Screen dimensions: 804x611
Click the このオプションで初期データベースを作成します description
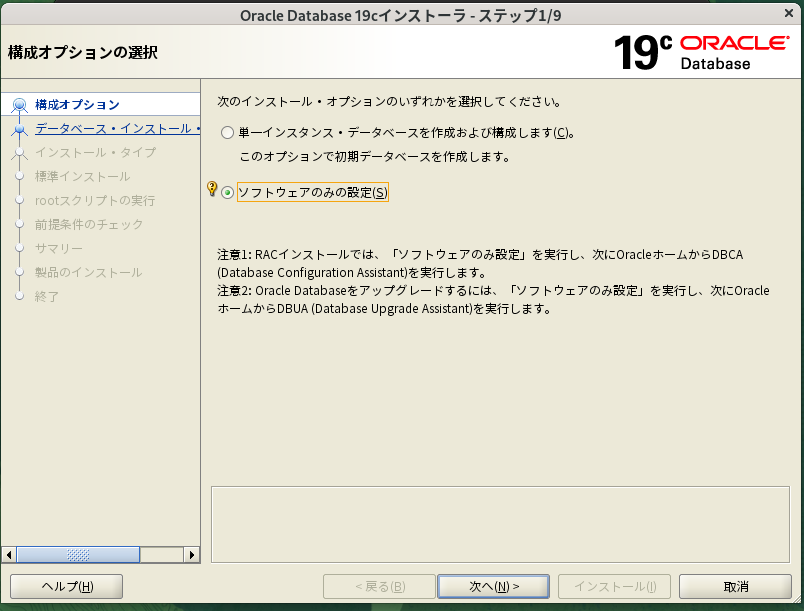[375, 157]
